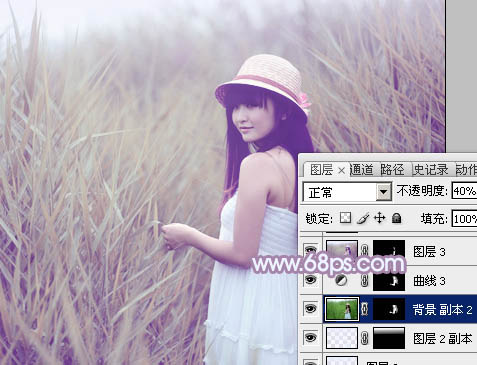The height and width of the screenshot is (365, 477).
Task: Select the 图层 (Layers) tab
Action: point(321,170)
